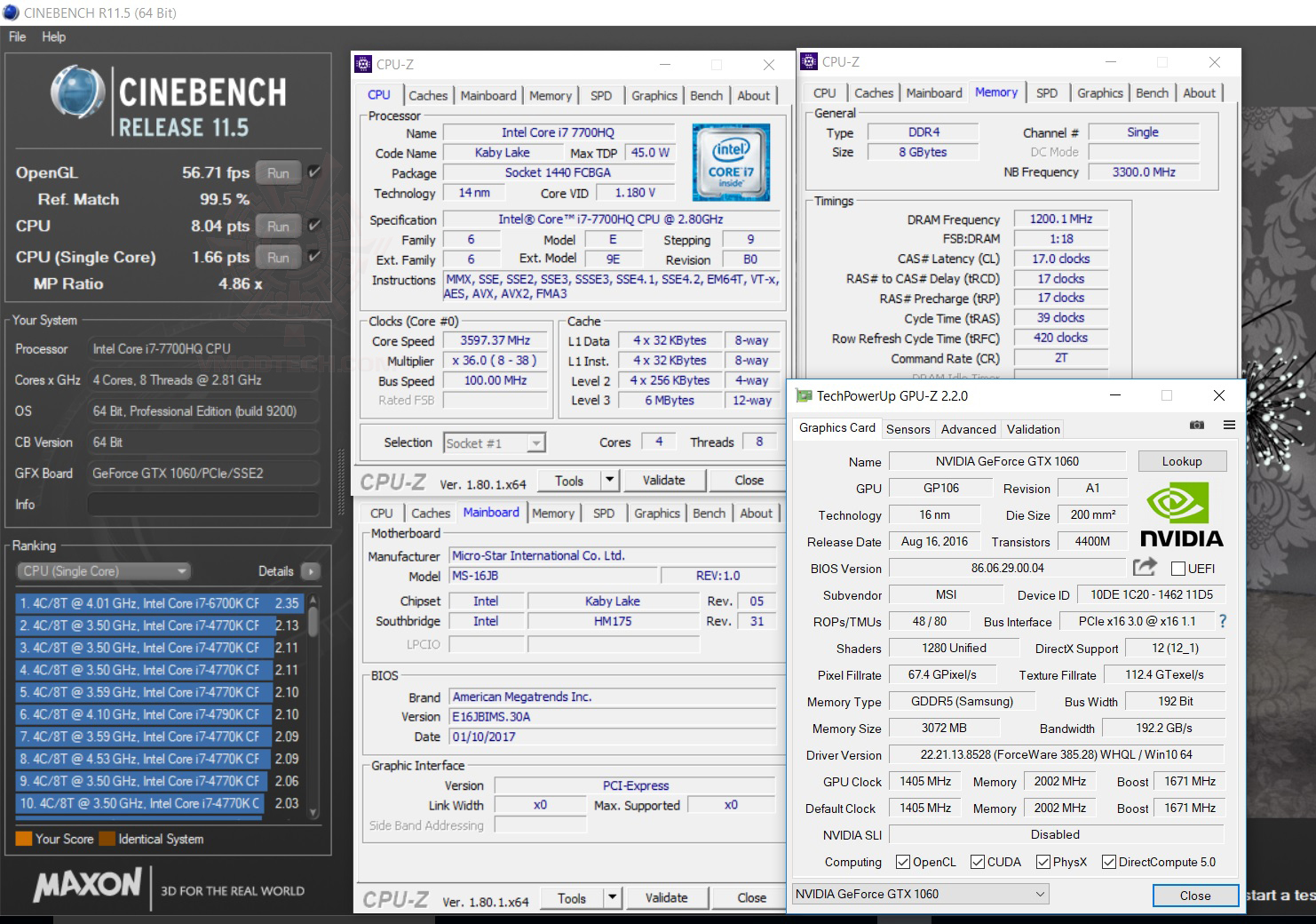Click the Tools button in the CPU-Z Mainboard window

pyautogui.click(x=572, y=898)
